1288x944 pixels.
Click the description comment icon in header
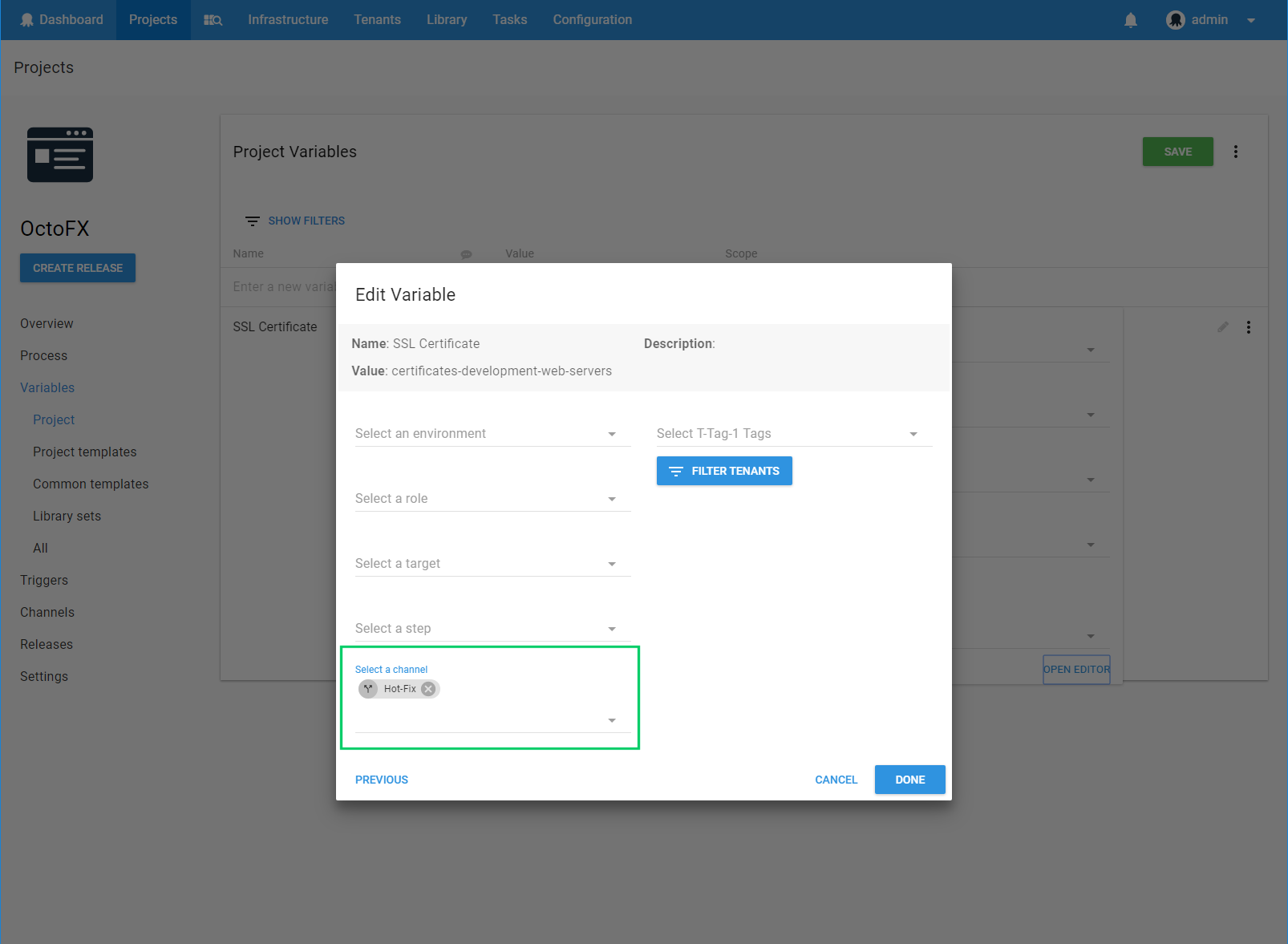(x=466, y=254)
